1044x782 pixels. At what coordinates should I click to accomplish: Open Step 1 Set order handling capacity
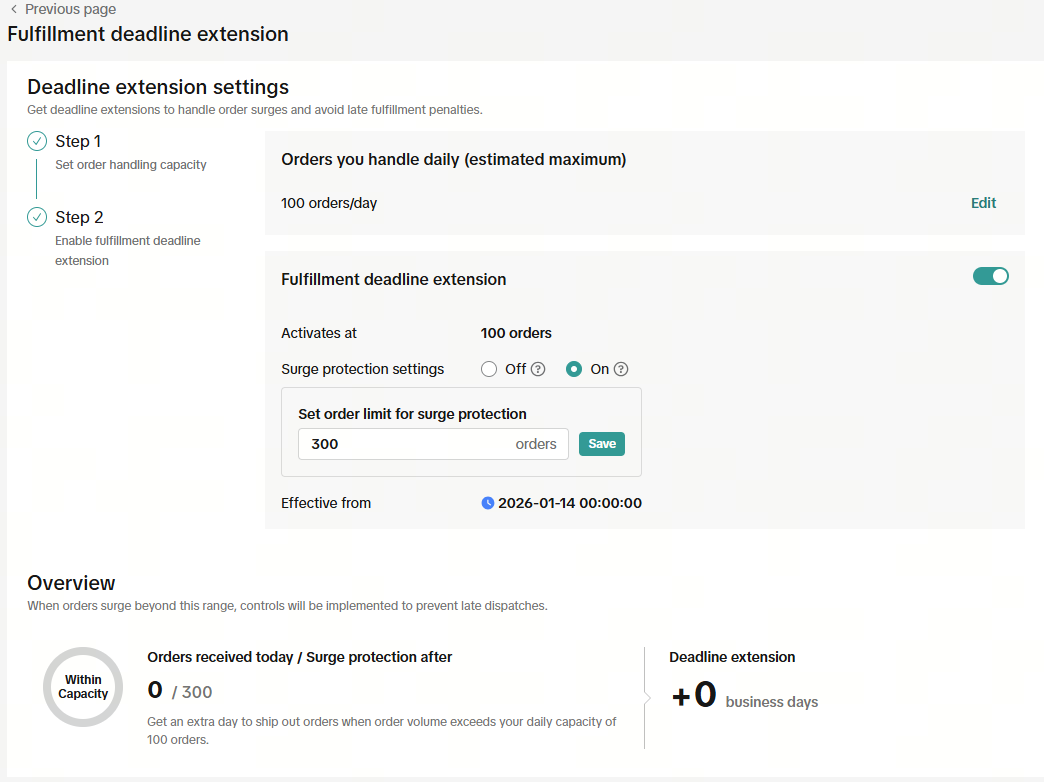click(x=78, y=141)
